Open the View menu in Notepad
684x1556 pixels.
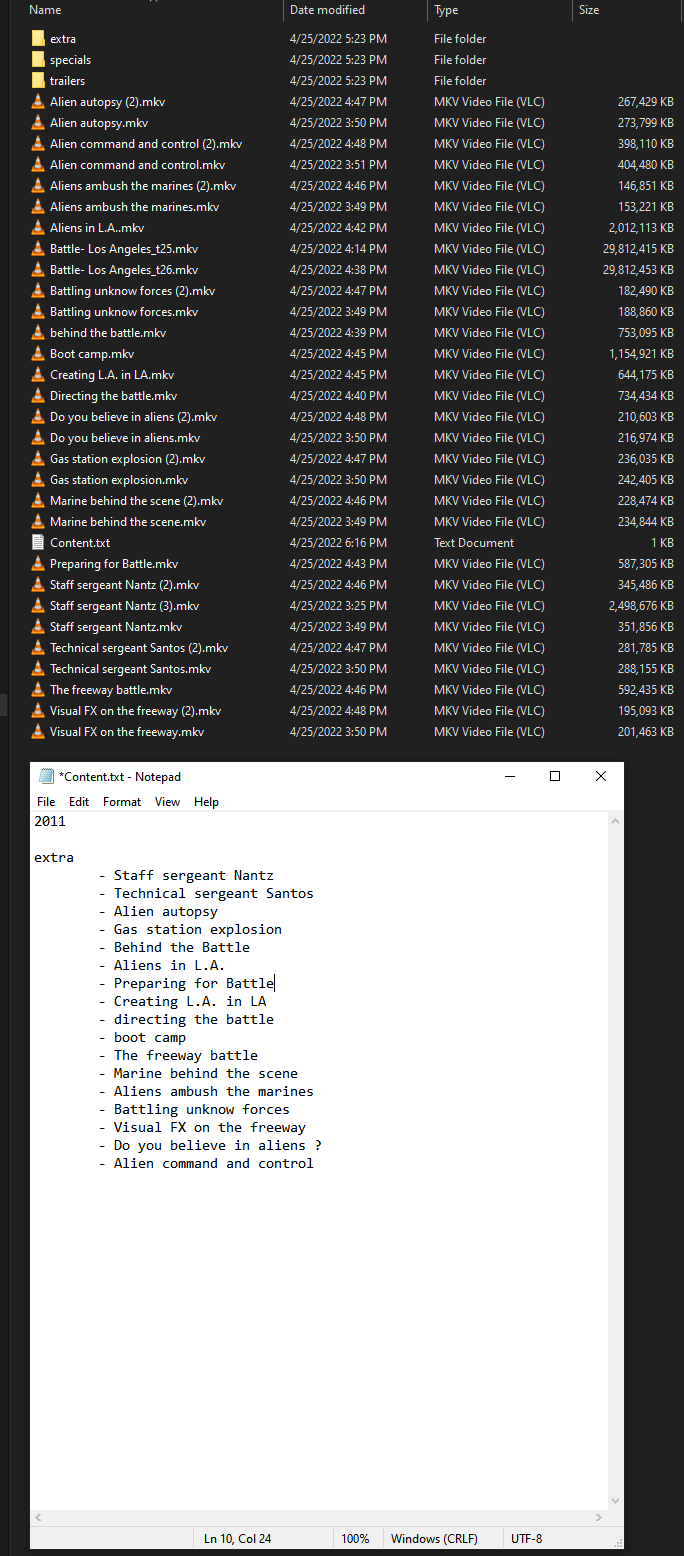tap(167, 802)
